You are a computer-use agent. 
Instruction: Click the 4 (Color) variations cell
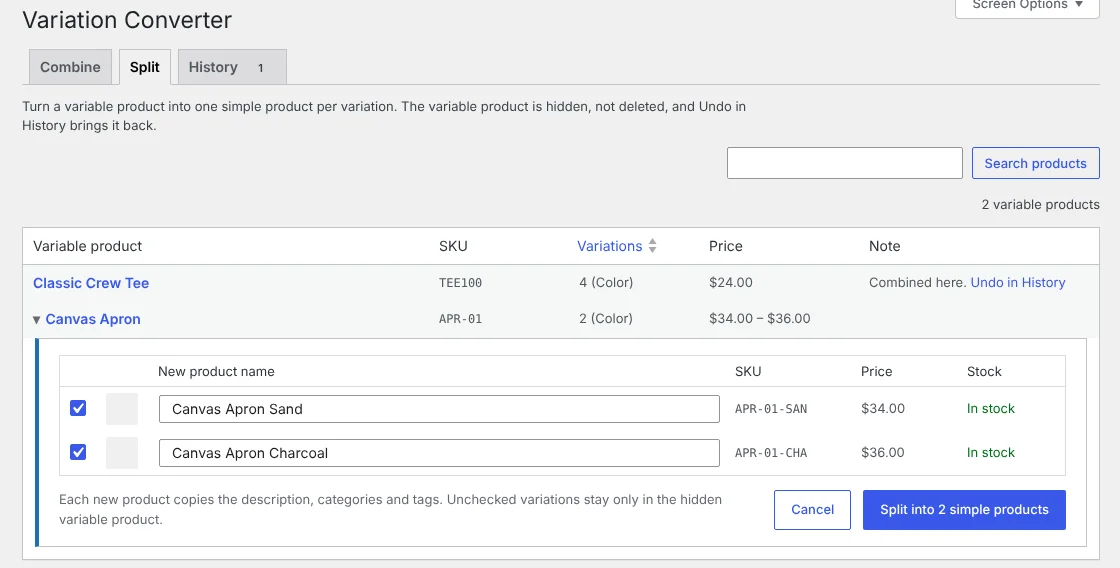tap(606, 282)
